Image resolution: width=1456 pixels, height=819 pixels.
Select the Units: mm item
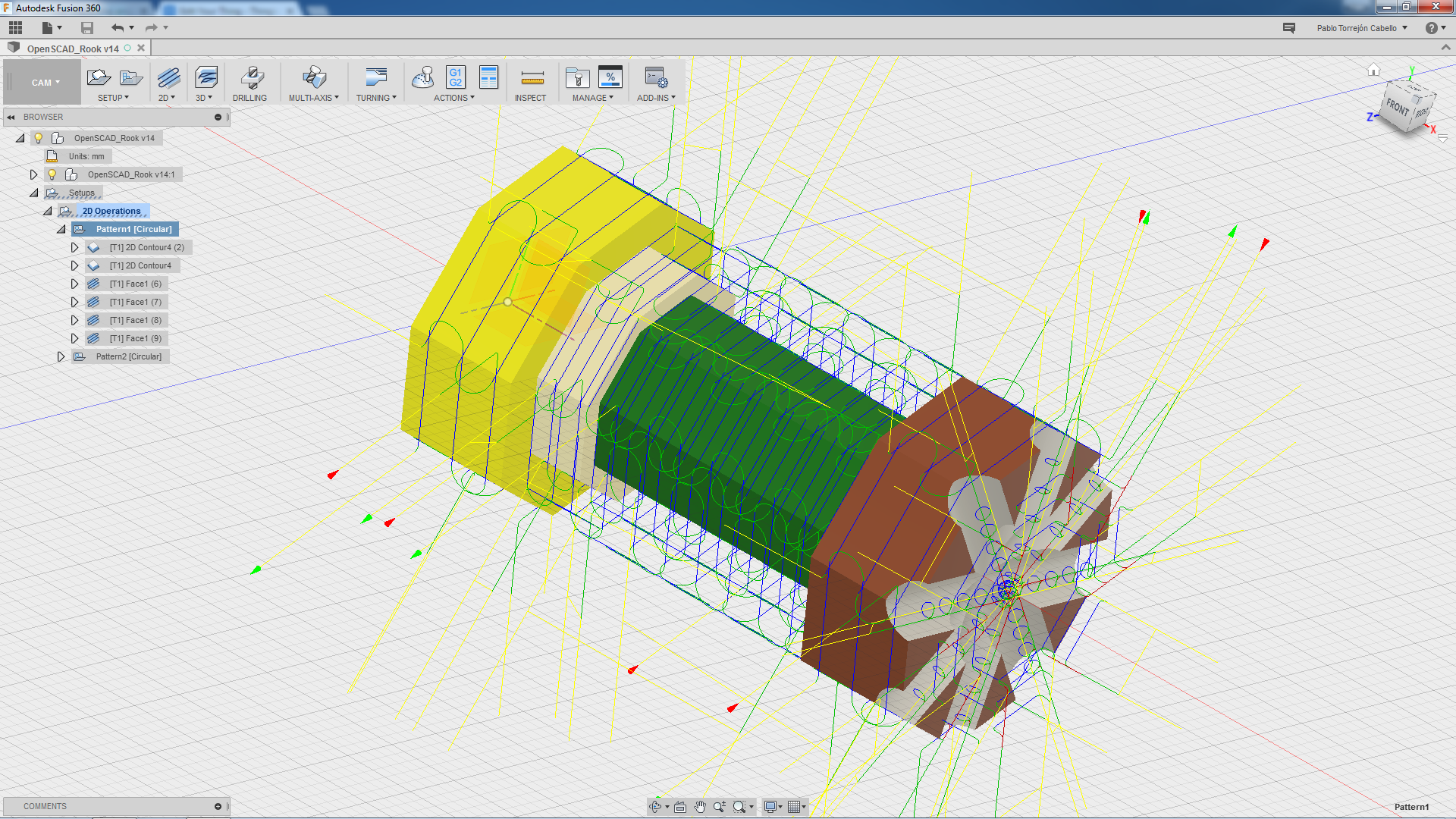point(86,156)
